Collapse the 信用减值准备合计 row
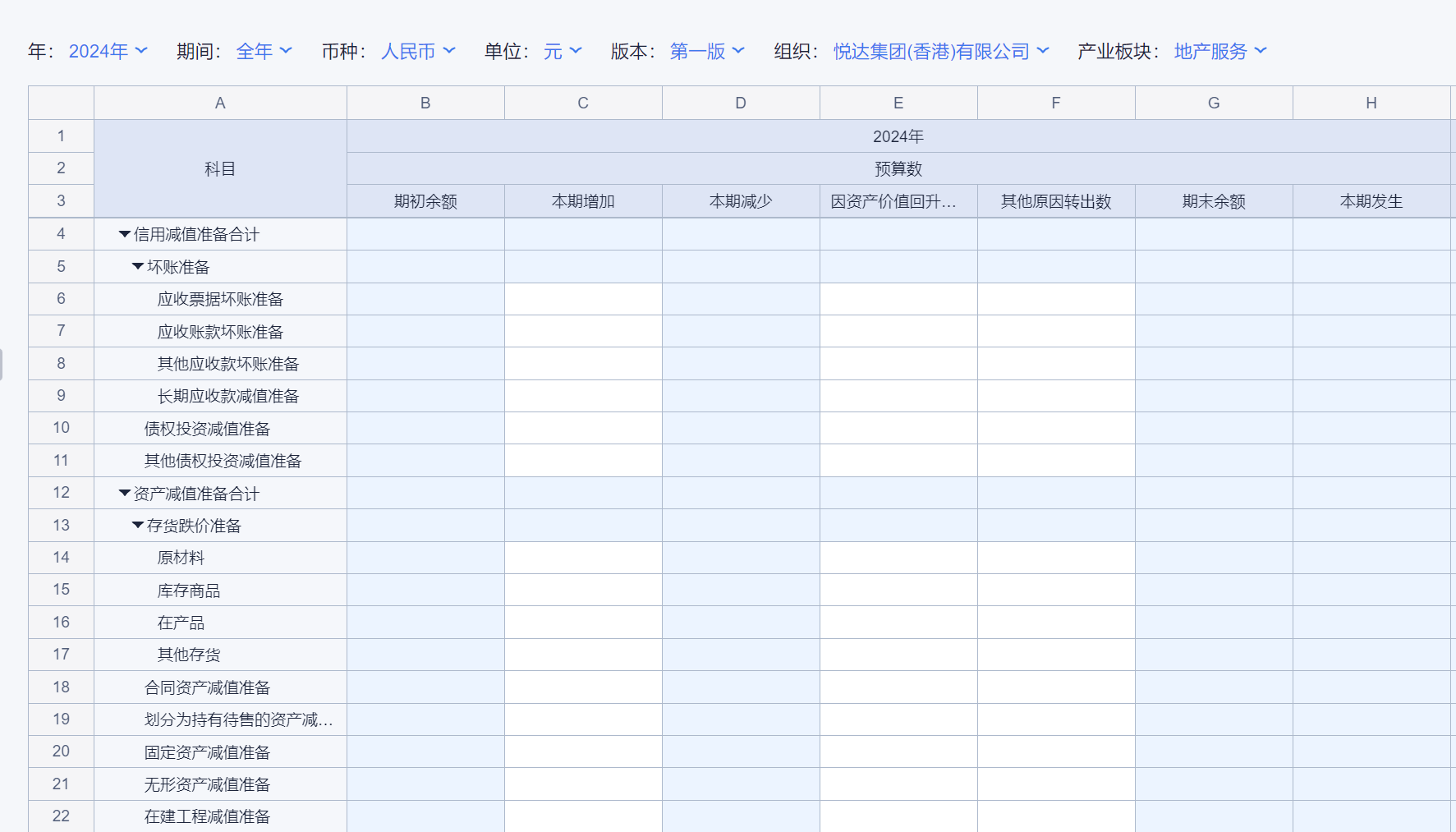This screenshot has width=1456, height=832. (125, 234)
